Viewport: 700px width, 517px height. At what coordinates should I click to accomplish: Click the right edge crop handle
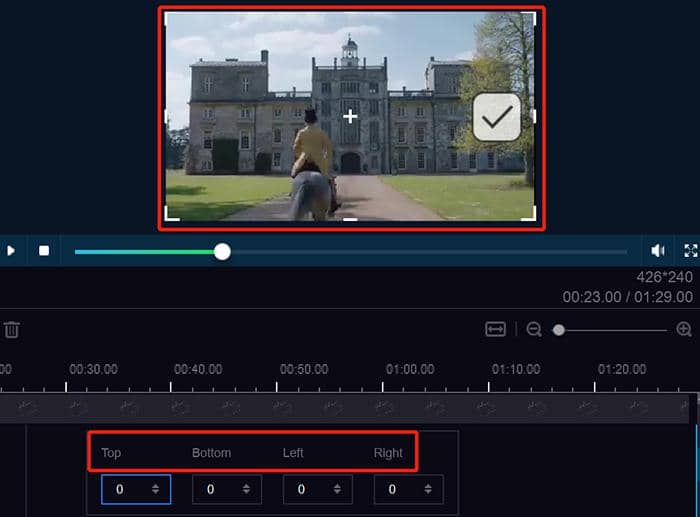pyautogui.click(x=534, y=117)
